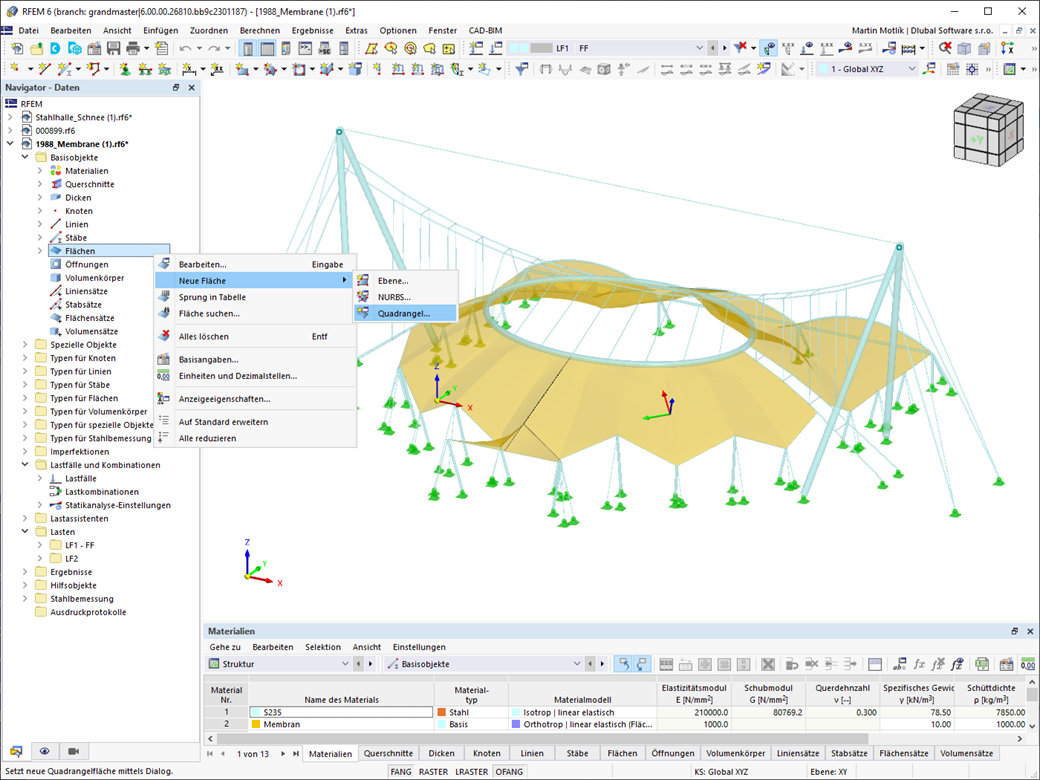1040x780 pixels.
Task: Select Stahlbemessung folder in Navigator
Action: (82, 598)
